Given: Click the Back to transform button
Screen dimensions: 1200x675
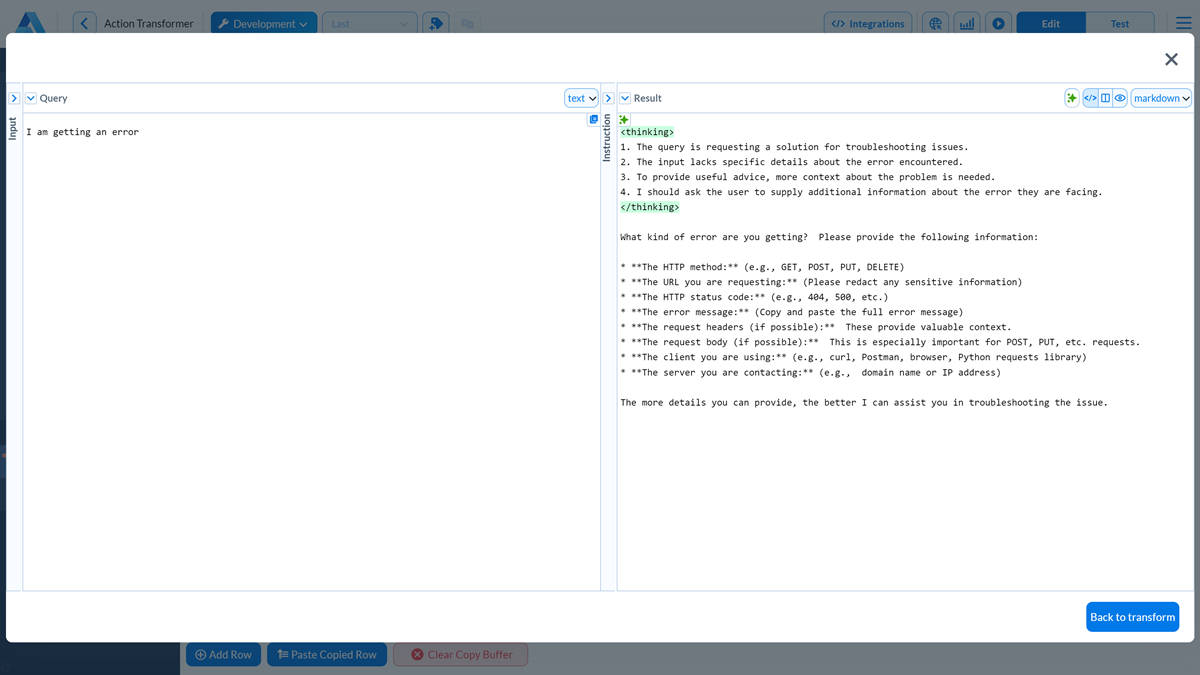Looking at the screenshot, I should click(x=1132, y=616).
